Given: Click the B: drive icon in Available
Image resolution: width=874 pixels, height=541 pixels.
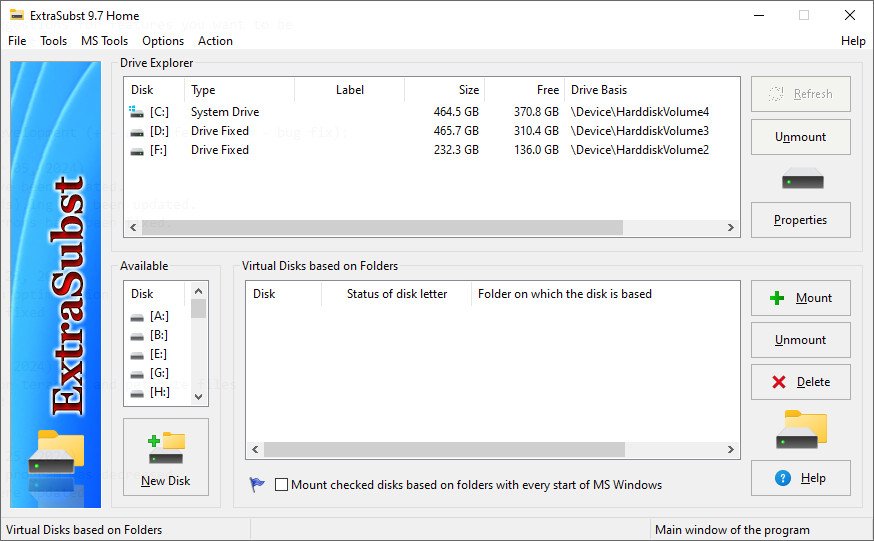Looking at the screenshot, I should click(x=137, y=336).
